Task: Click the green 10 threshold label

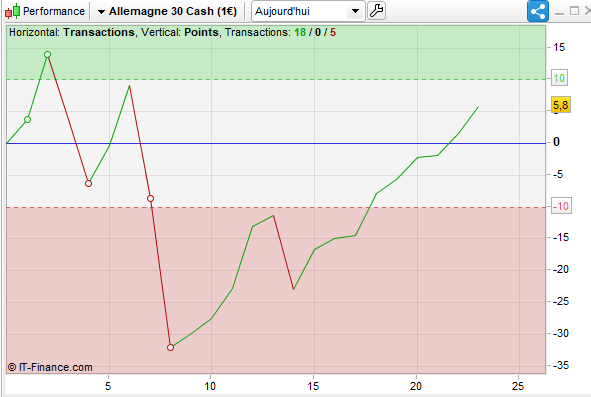Action: click(559, 78)
